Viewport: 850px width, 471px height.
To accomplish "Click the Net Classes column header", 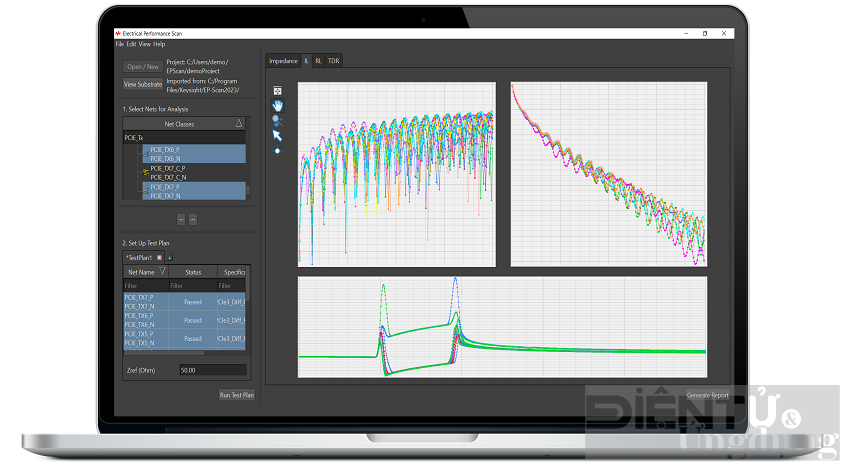I will 184,124.
